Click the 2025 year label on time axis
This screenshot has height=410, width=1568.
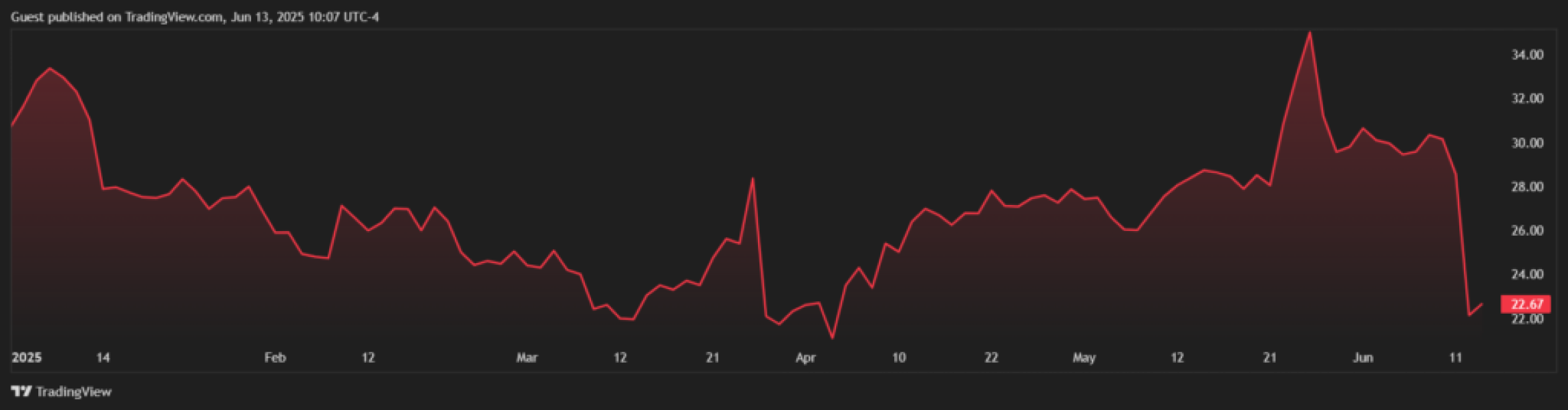pyautogui.click(x=27, y=357)
